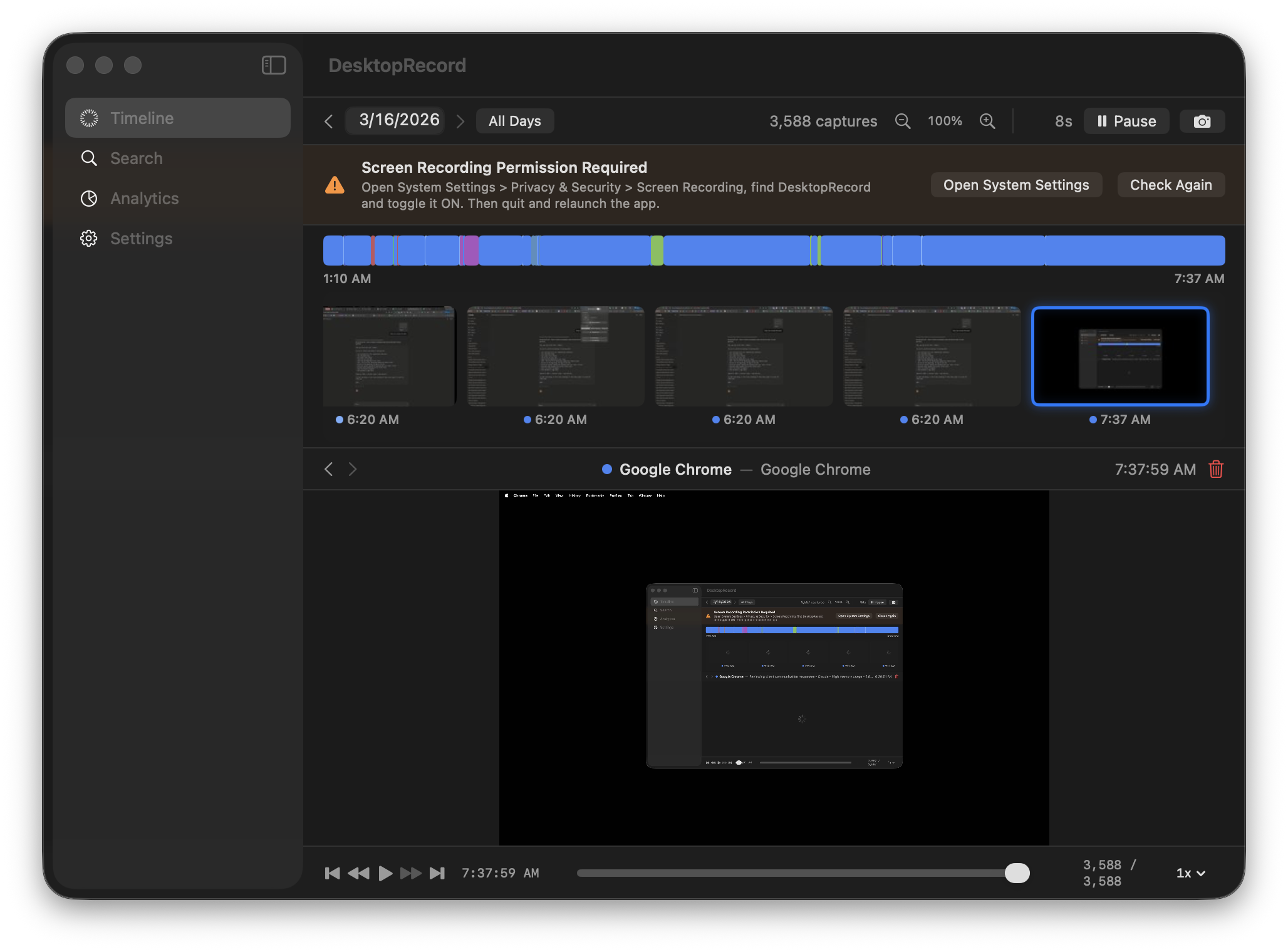Delete this capture with trash icon
The image size is (1288, 952).
[1216, 469]
